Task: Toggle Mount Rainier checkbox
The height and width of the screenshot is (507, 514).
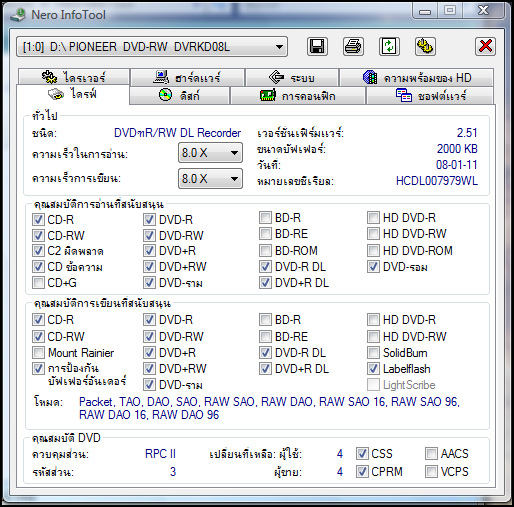Action: coord(38,352)
